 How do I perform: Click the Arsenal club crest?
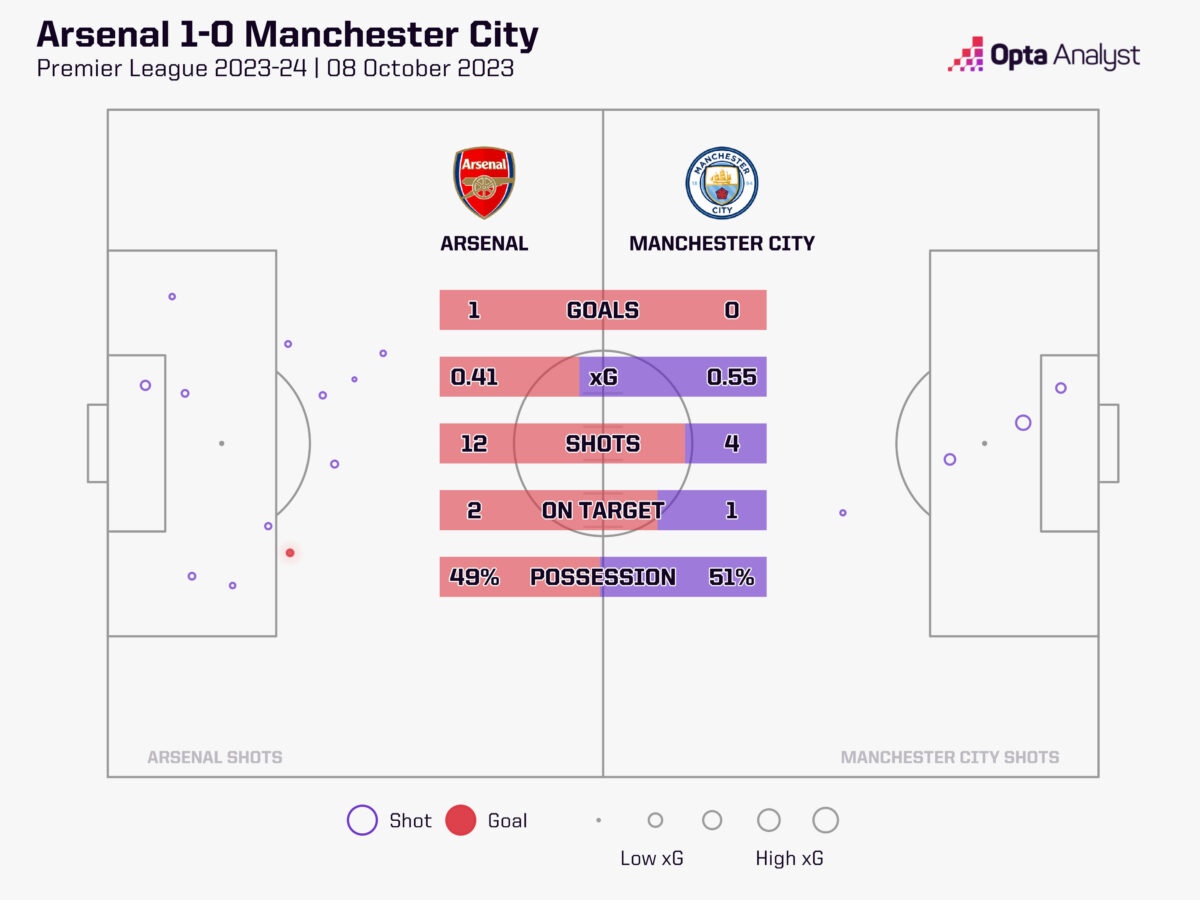[484, 183]
